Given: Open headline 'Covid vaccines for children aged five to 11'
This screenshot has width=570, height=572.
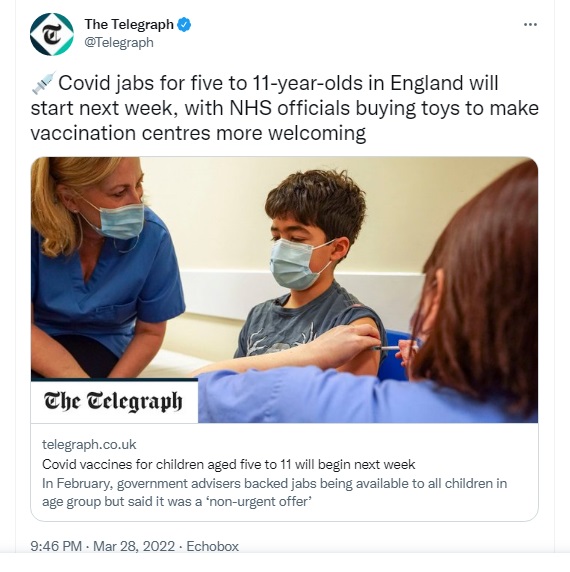Looking at the screenshot, I should pos(229,464).
